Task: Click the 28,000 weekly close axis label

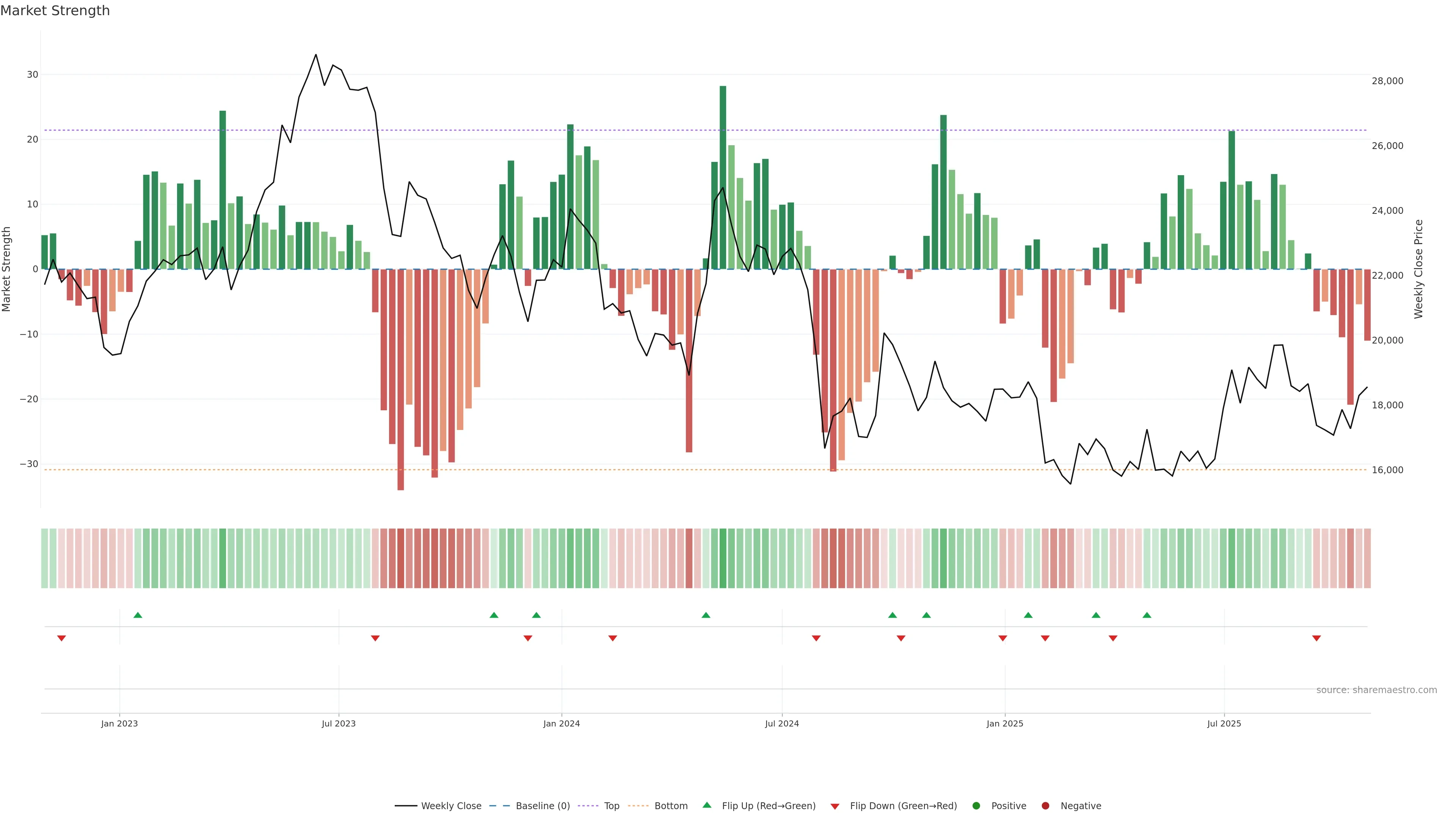Action: click(x=1387, y=81)
